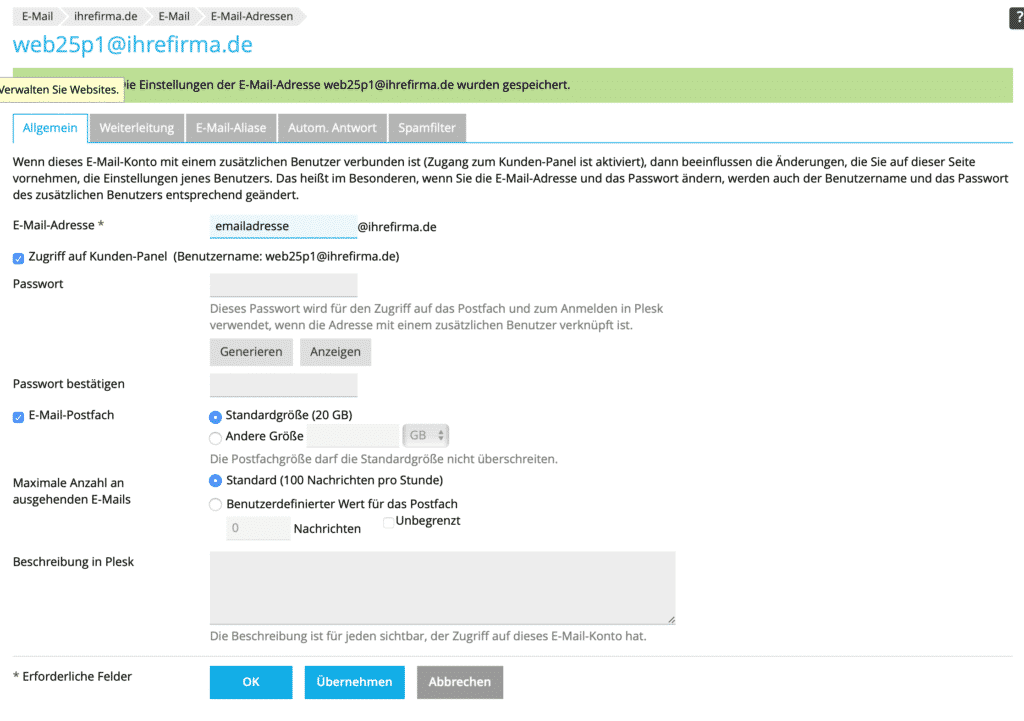The width and height of the screenshot is (1024, 721).
Task: Click into the Passwort bestätigen field
Action: 283,385
